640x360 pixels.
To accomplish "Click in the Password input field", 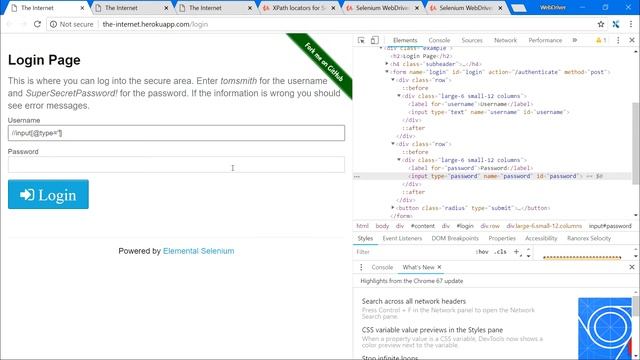I will 176,164.
